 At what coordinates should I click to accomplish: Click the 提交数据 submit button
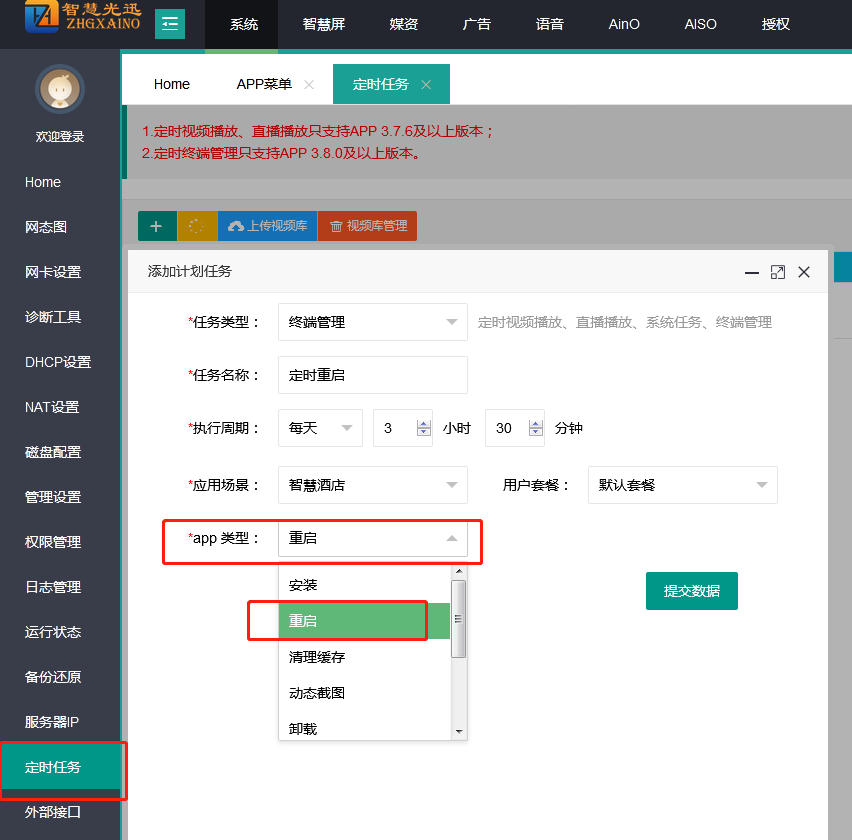click(691, 591)
